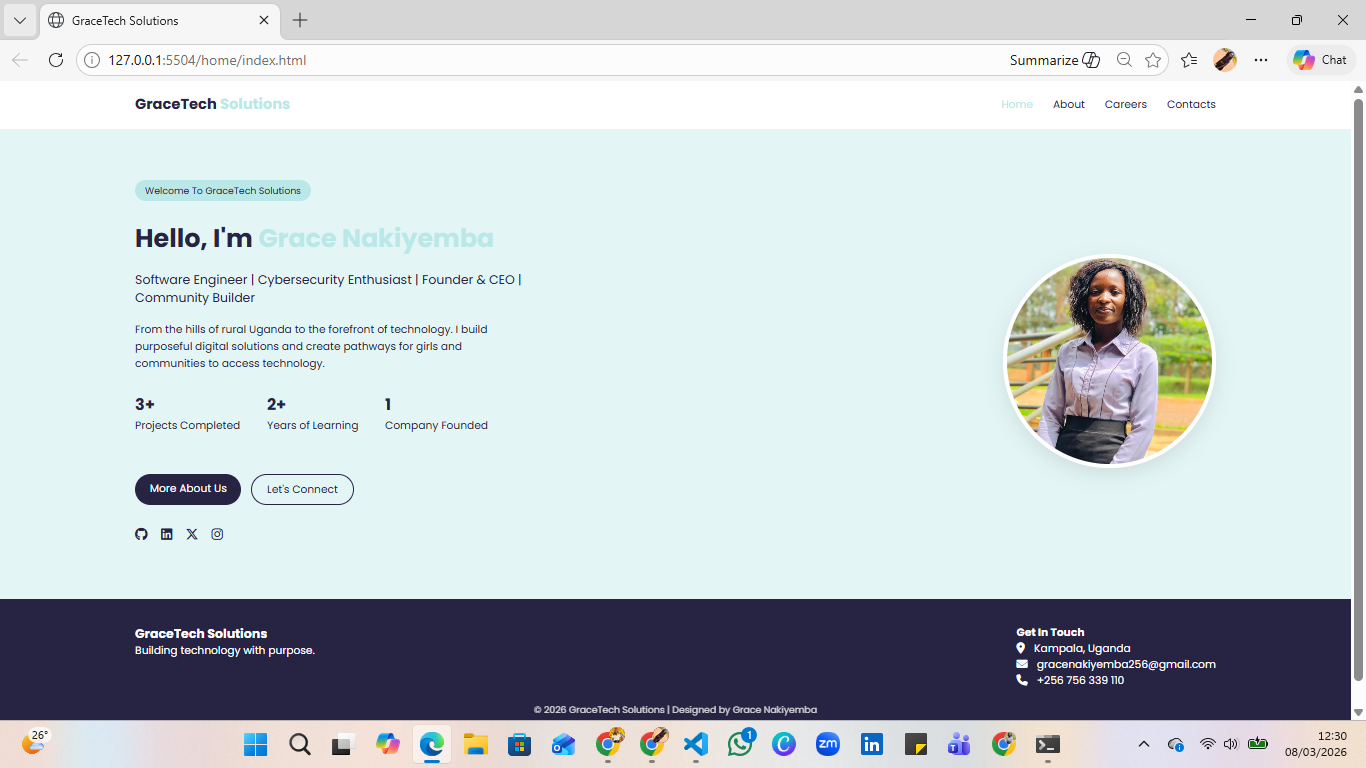Click the zoom magnifier icon in address bar
The height and width of the screenshot is (768, 1366).
pyautogui.click(x=1124, y=60)
